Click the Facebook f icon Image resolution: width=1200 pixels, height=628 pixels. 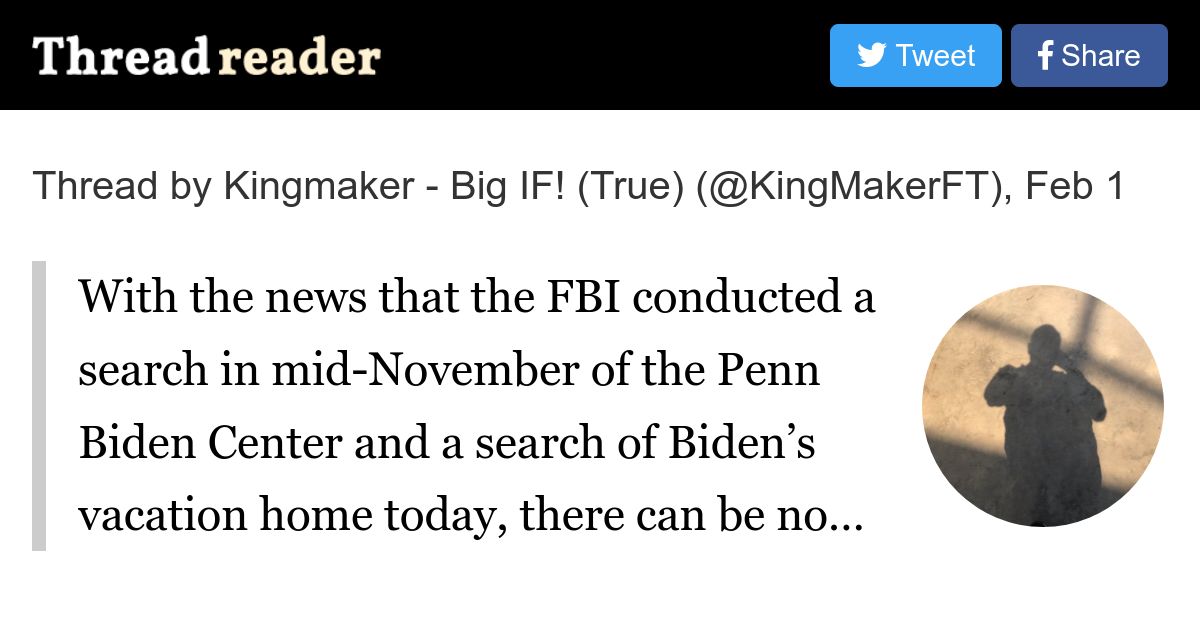1045,56
